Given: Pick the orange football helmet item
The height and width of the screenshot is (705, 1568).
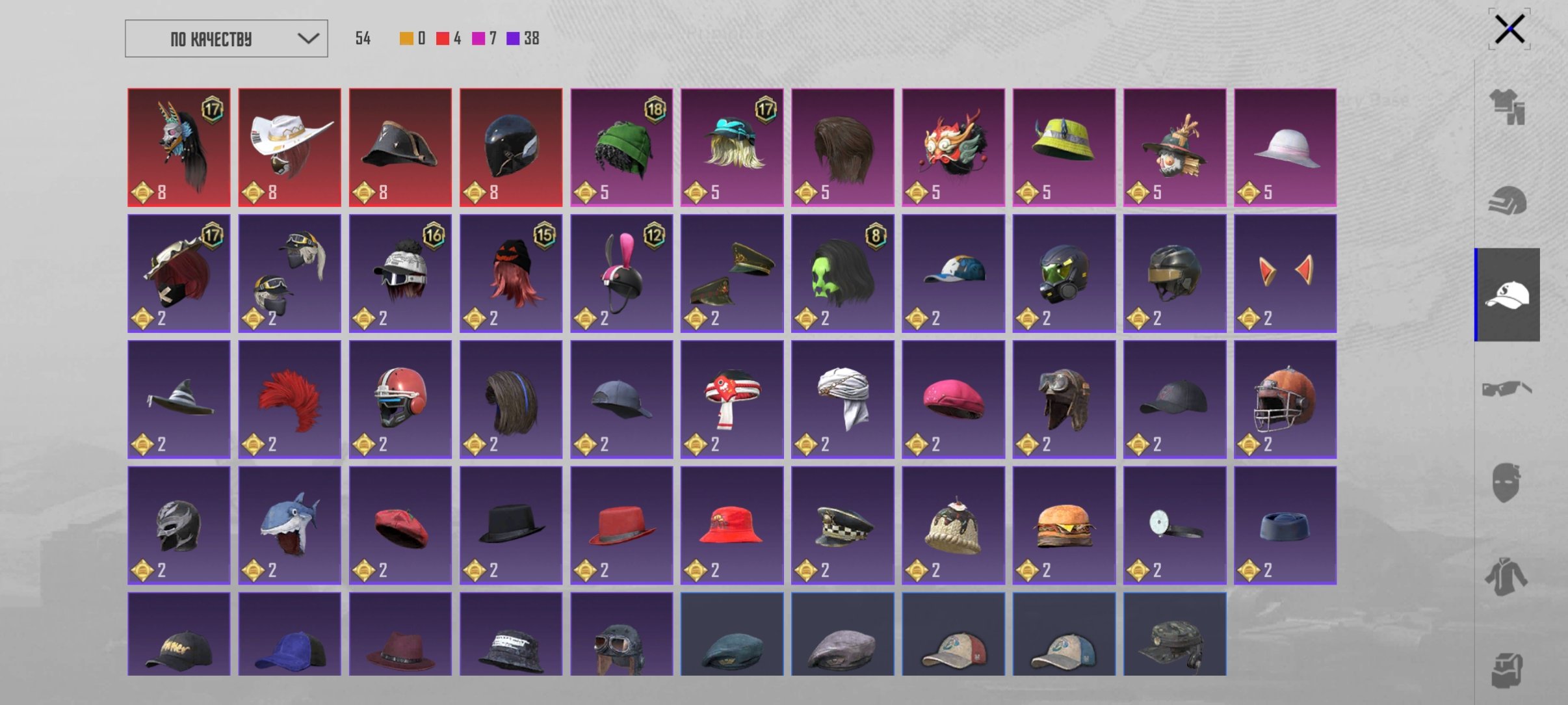Looking at the screenshot, I should tap(1285, 399).
